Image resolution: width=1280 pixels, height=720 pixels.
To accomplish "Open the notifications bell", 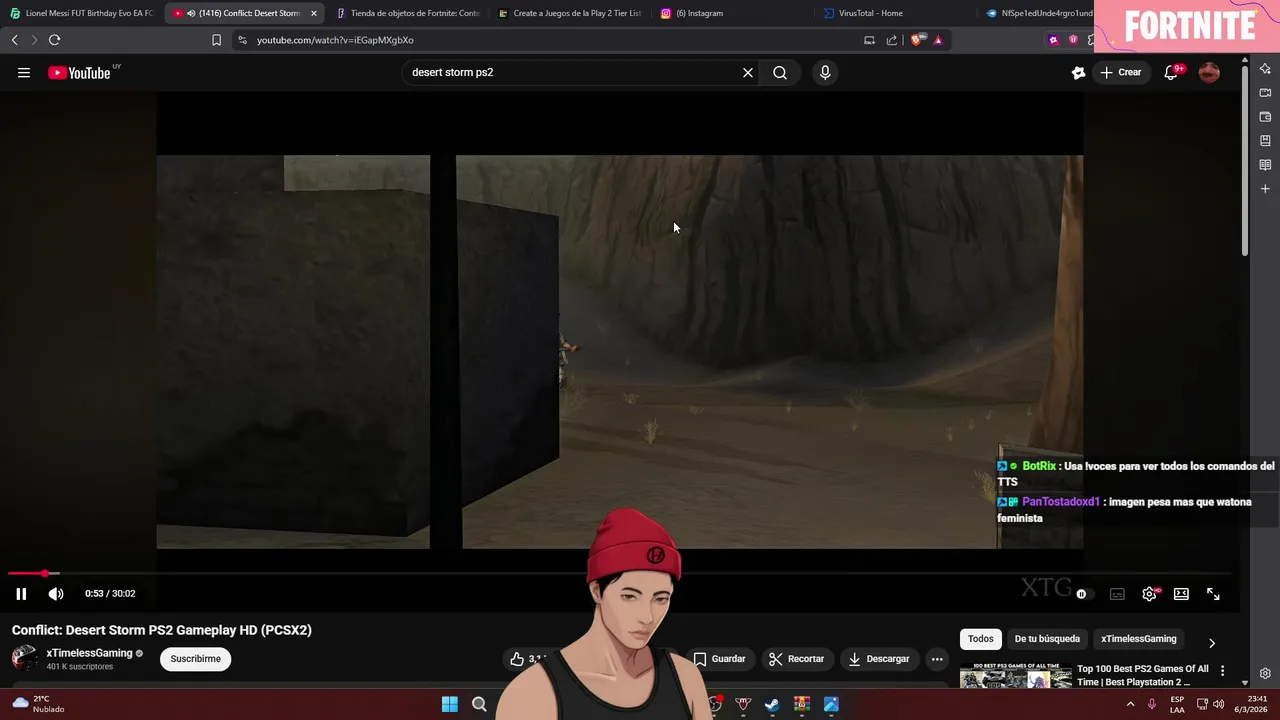I will (x=1171, y=72).
